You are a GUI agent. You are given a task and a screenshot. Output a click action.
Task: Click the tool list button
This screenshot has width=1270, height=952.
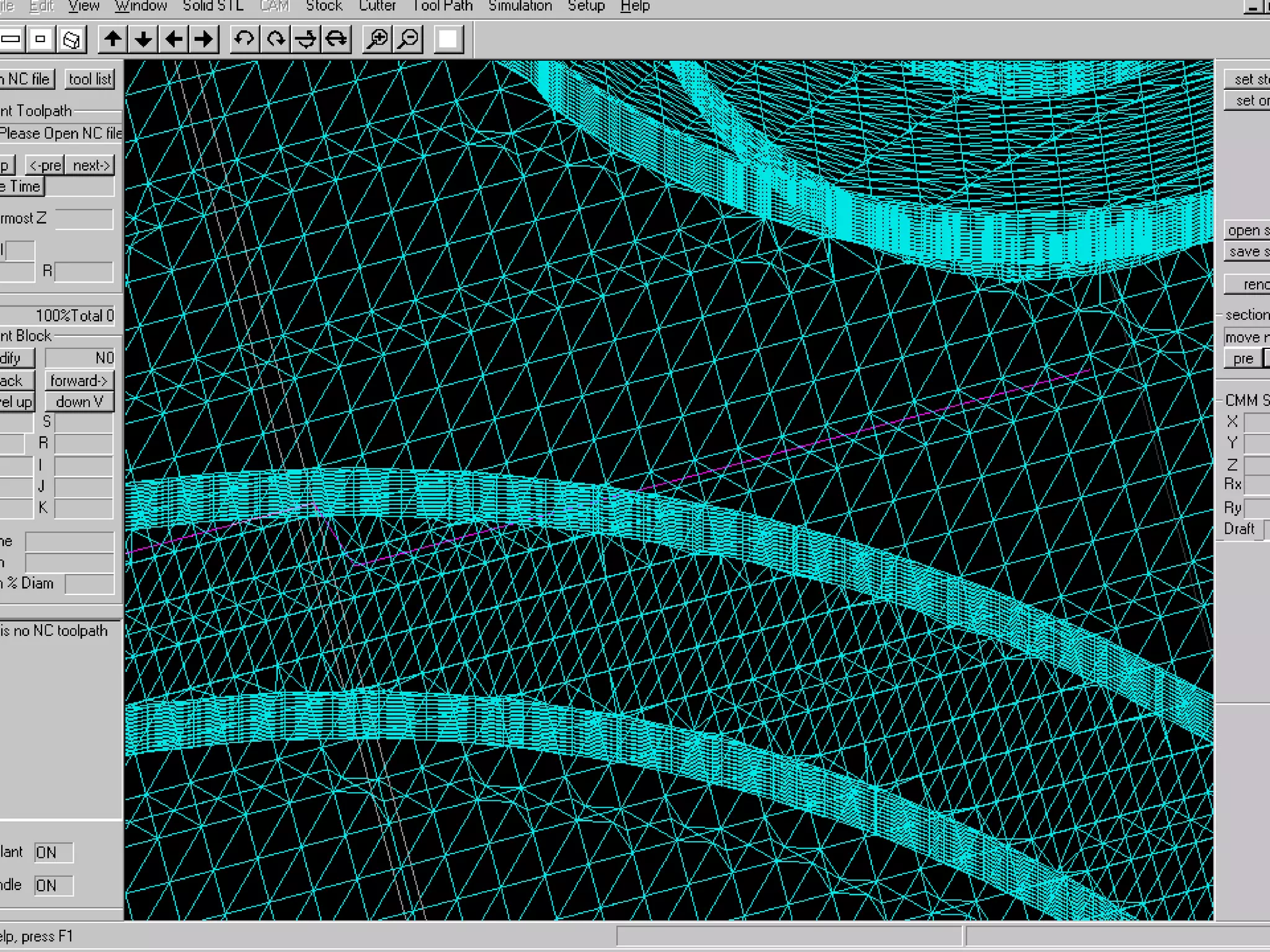[x=90, y=79]
